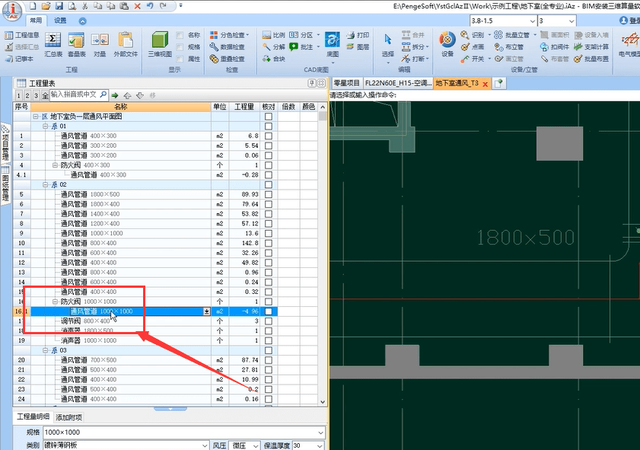Collapse the 系 02 tree node

pyautogui.click(x=46, y=185)
